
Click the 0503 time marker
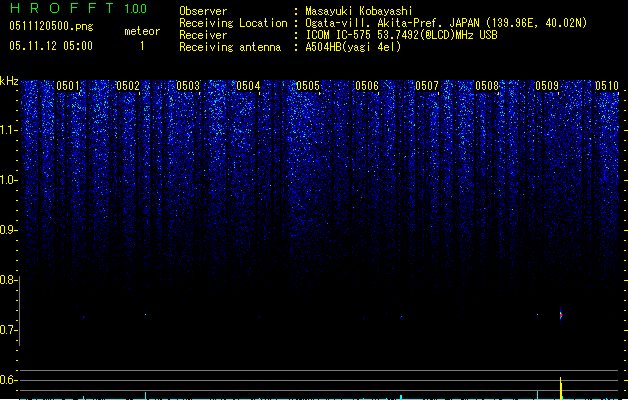coord(188,85)
